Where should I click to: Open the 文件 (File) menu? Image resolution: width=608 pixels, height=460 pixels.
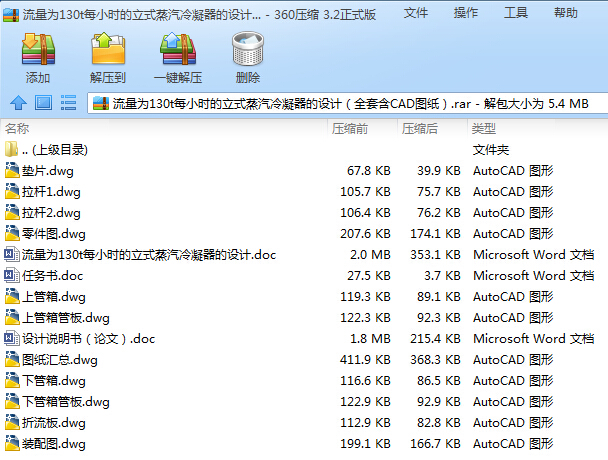[x=416, y=13]
